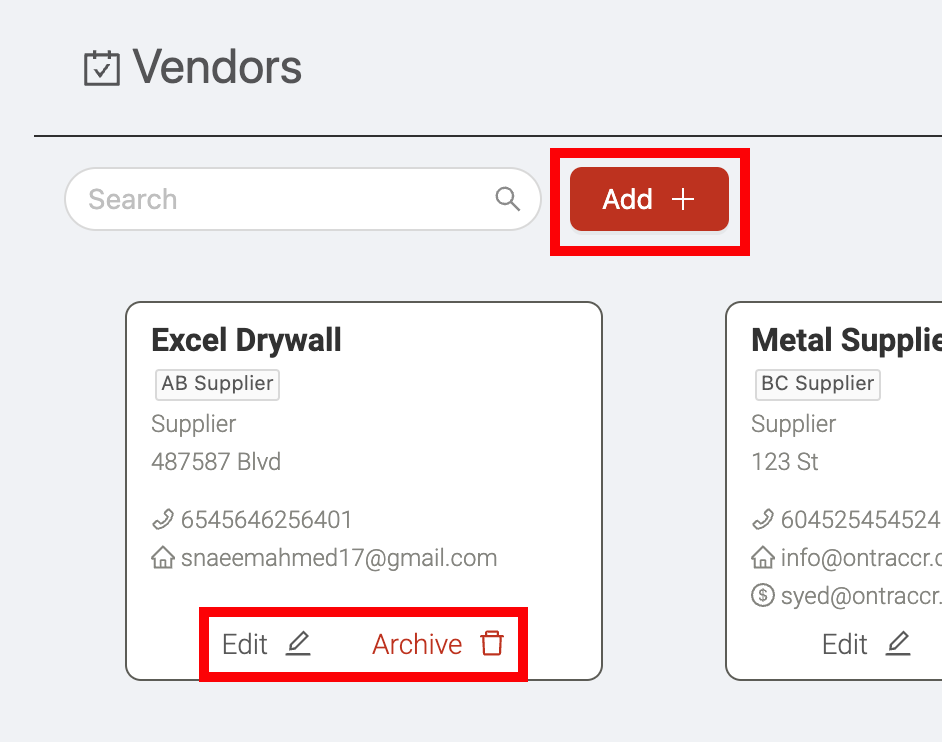
Task: Click the trash icon for Excel Drywall
Action: tap(492, 643)
